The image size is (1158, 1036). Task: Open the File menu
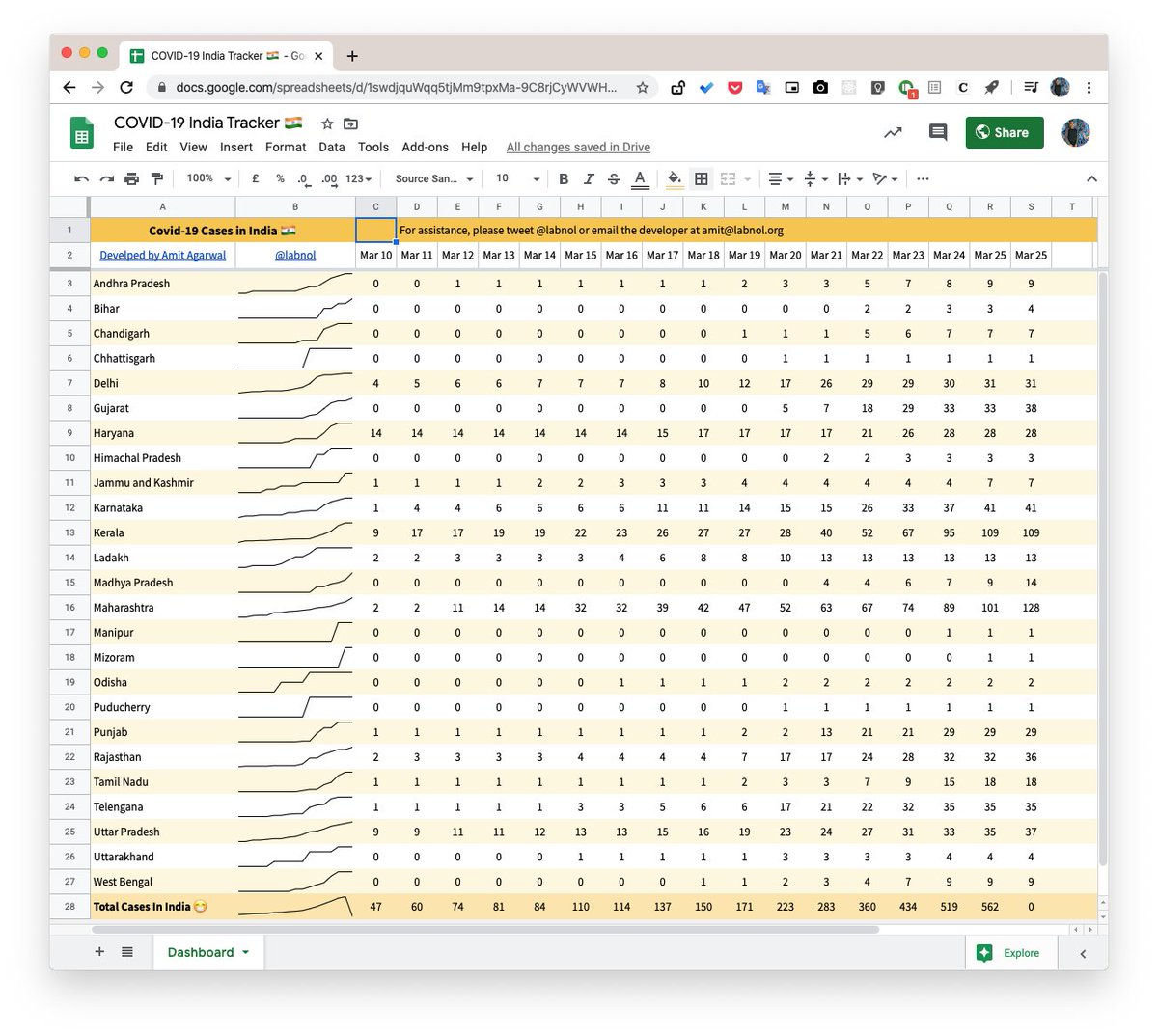pos(123,147)
